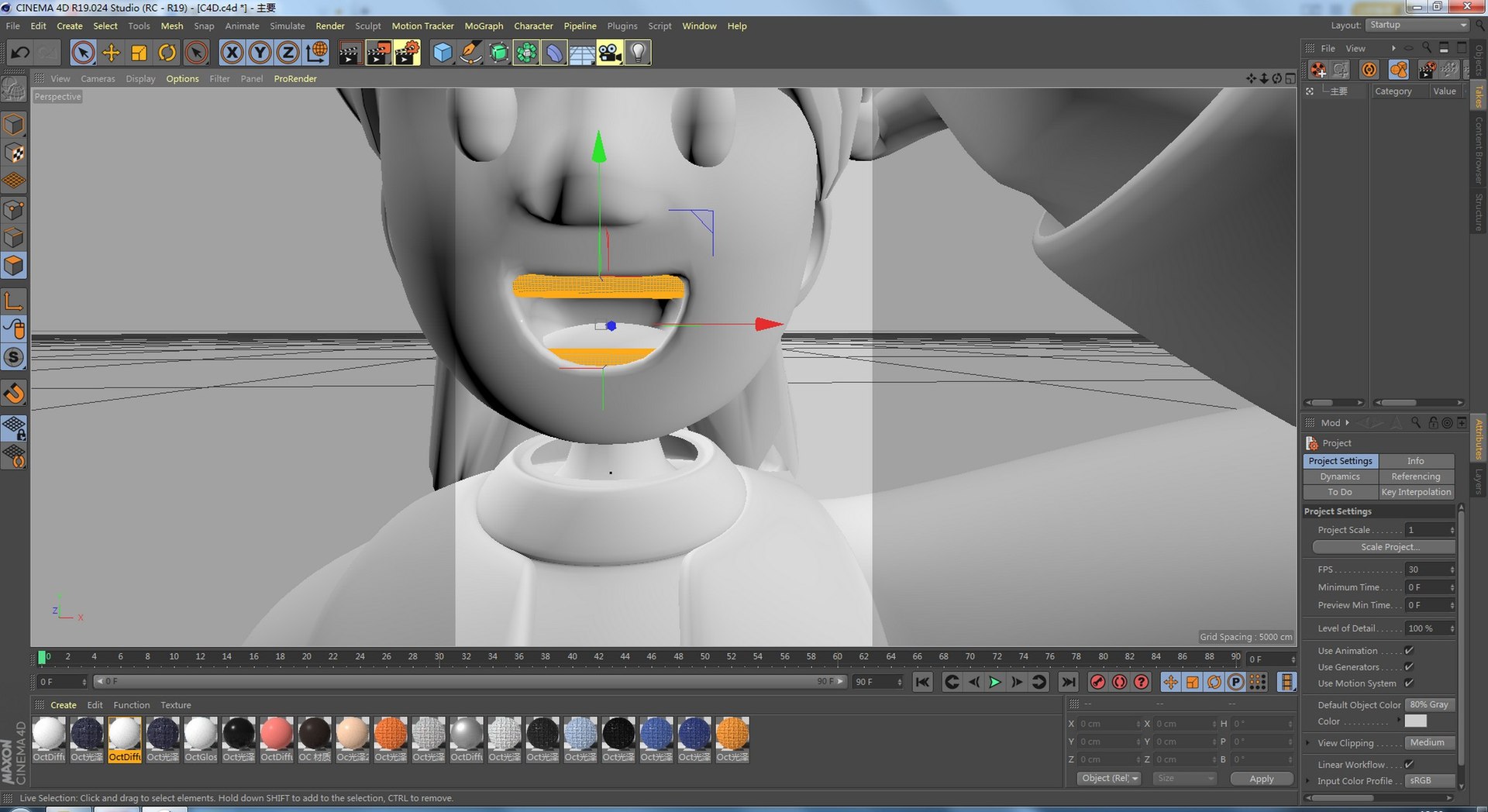Open Object (Rel) coordinate dropdown
The height and width of the screenshot is (812, 1488).
click(1109, 779)
